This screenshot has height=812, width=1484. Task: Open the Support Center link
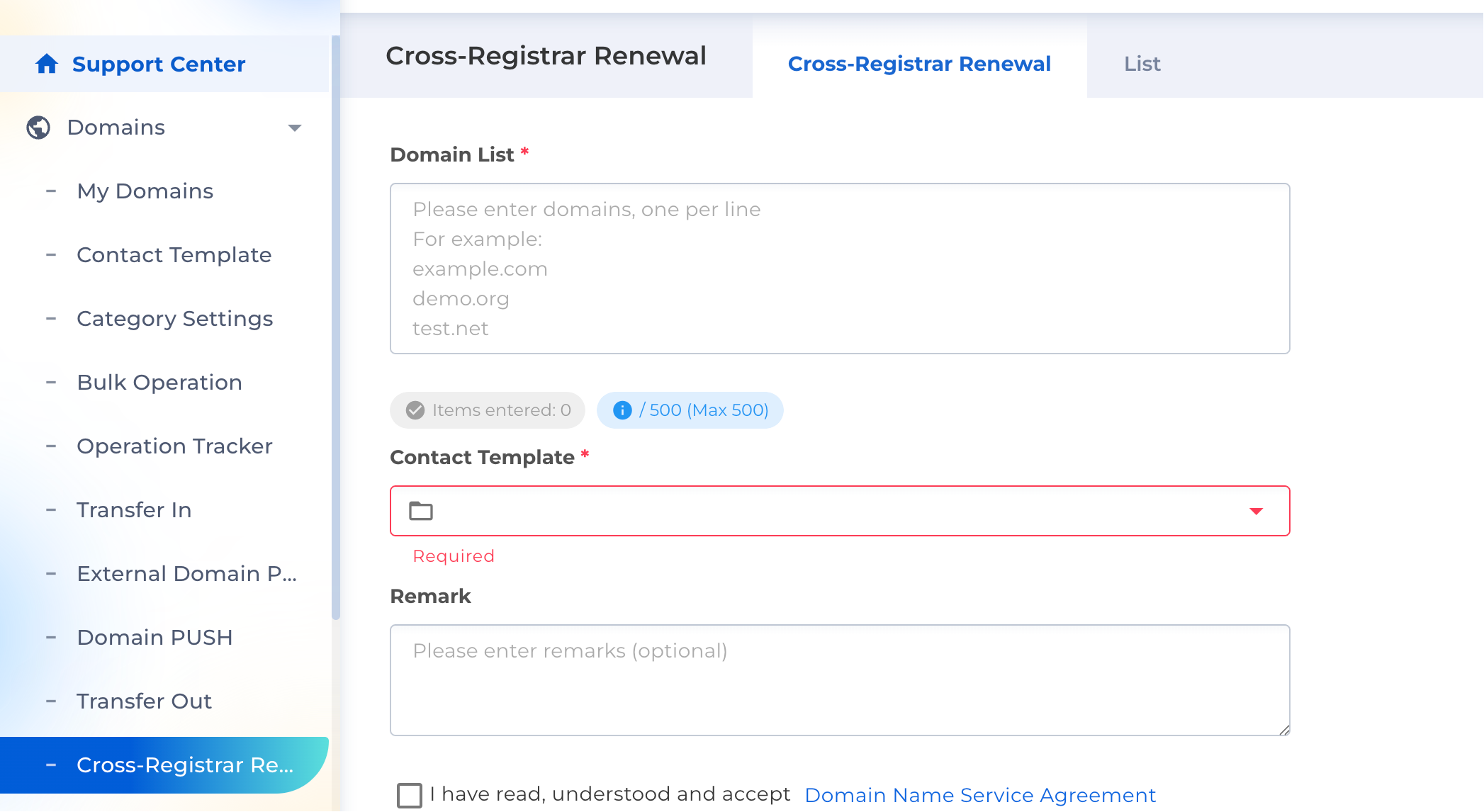tap(159, 64)
